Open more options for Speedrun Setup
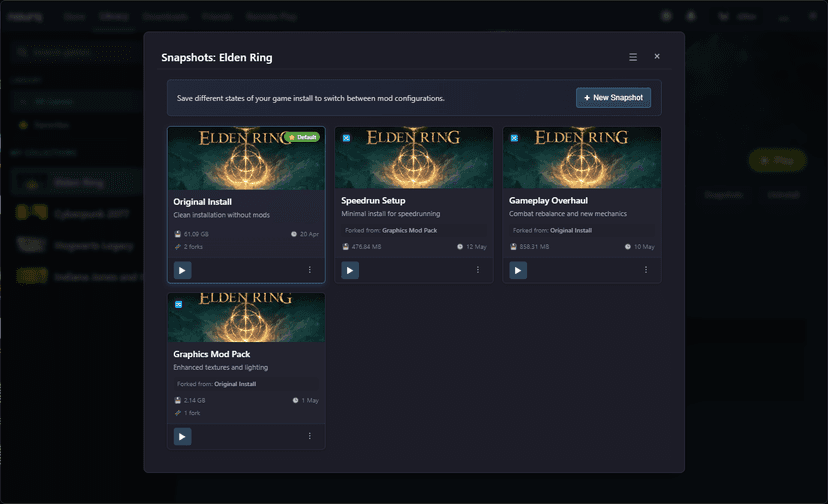Screen dimensions: 828x504 tap(477, 270)
